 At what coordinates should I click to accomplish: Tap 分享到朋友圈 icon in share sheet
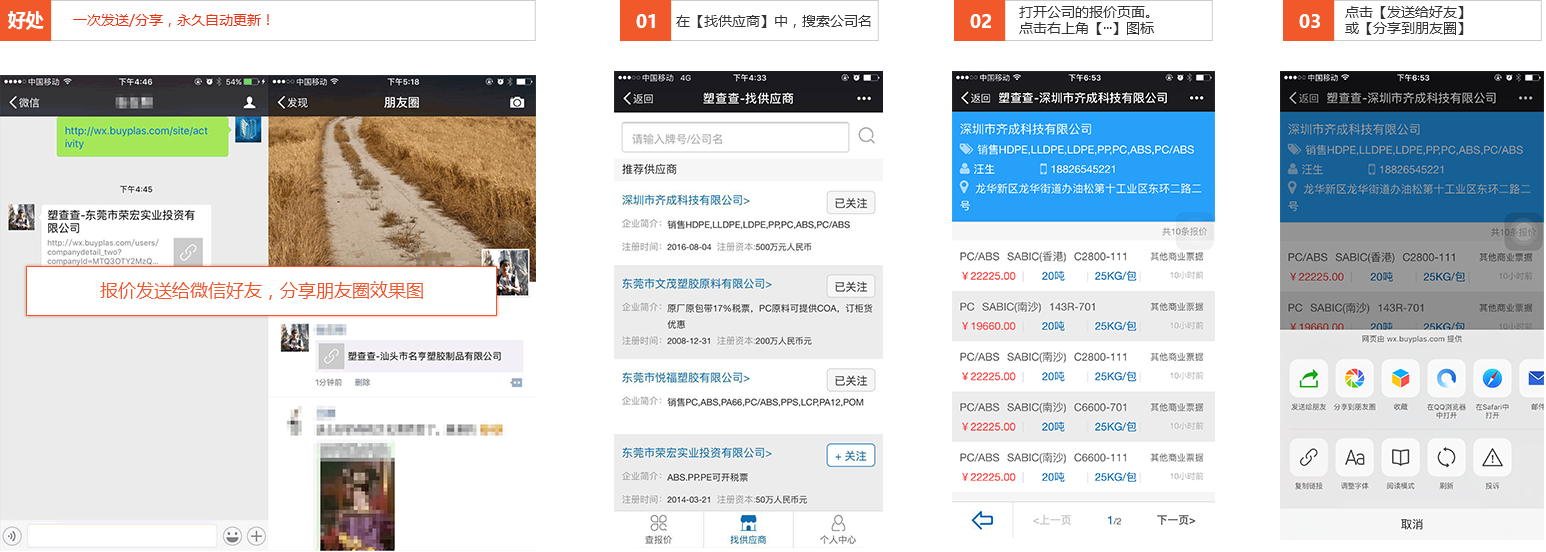point(1354,378)
